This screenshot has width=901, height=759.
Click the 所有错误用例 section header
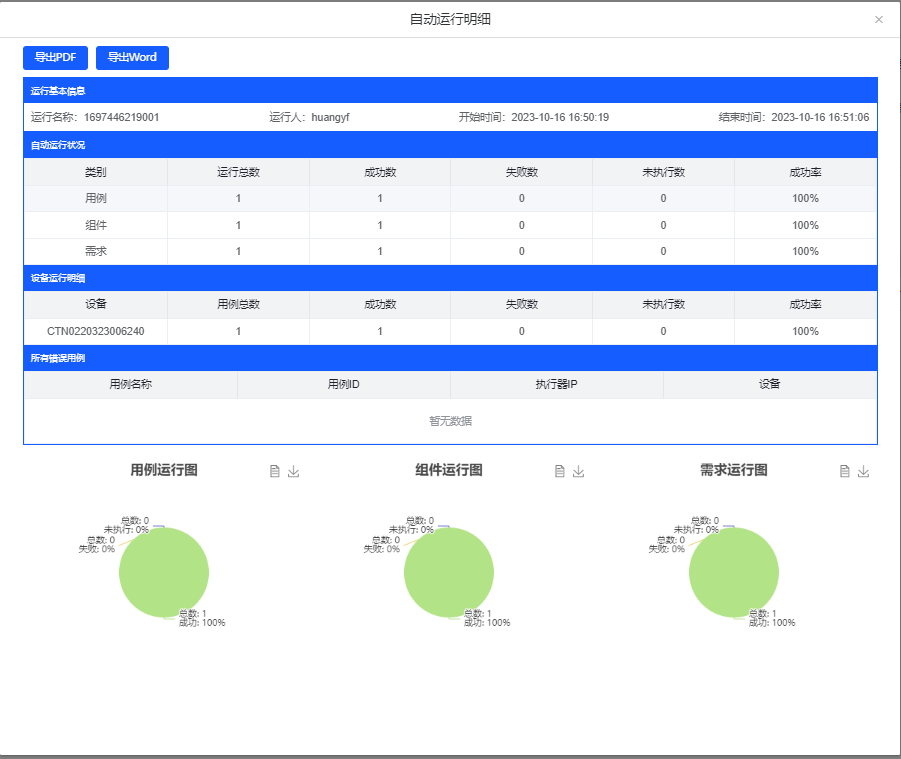pyautogui.click(x=58, y=358)
